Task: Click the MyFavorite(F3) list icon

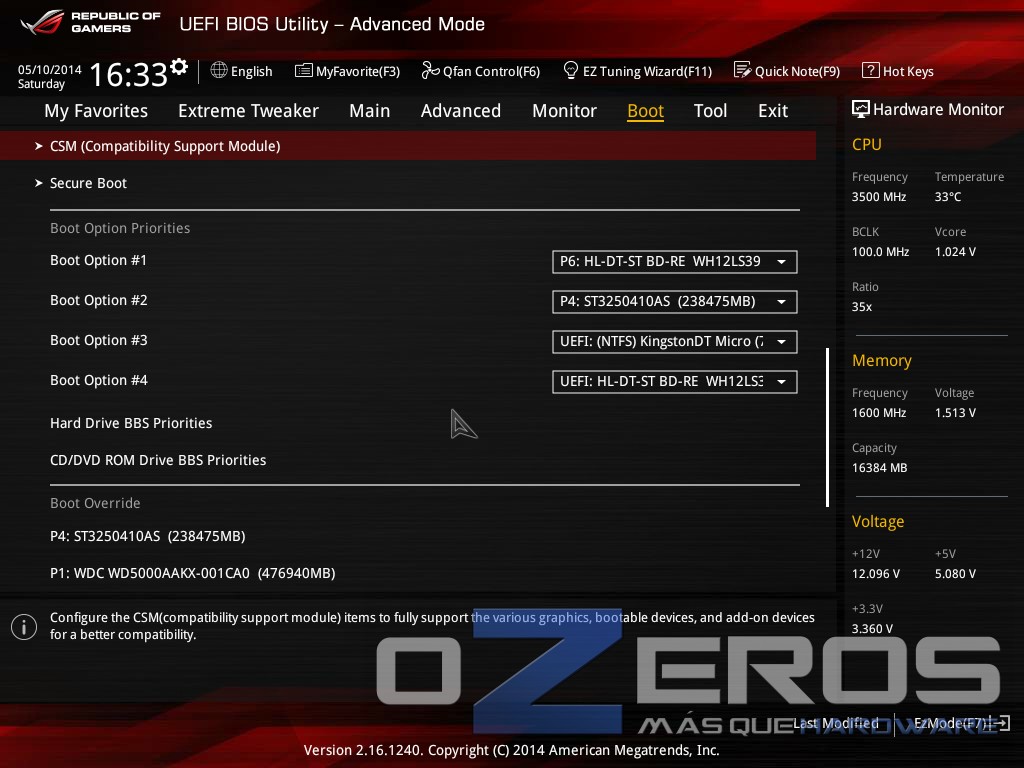Action: click(304, 71)
